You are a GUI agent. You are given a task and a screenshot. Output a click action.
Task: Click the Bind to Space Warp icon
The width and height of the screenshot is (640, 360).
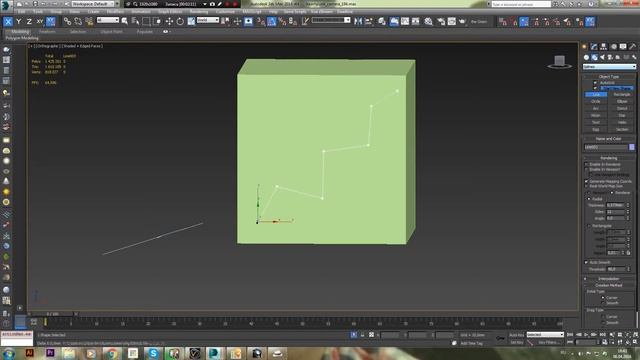click(89, 21)
